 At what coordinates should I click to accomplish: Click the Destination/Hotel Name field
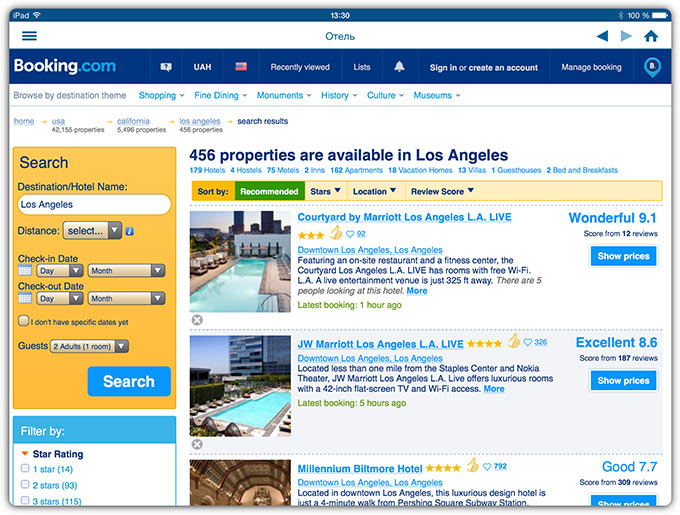(94, 204)
